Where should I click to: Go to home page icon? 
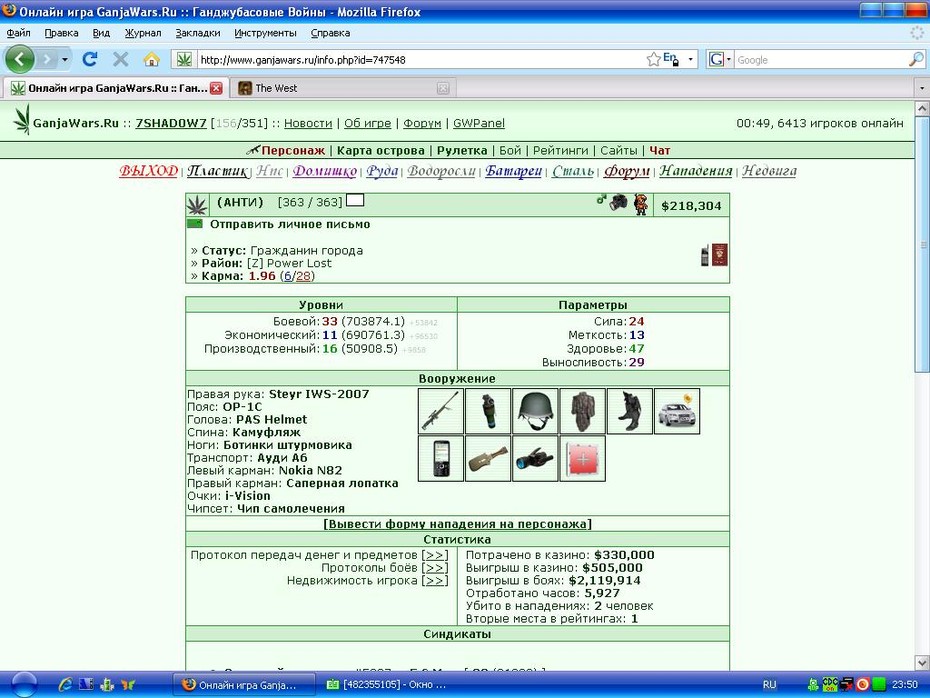coord(152,59)
